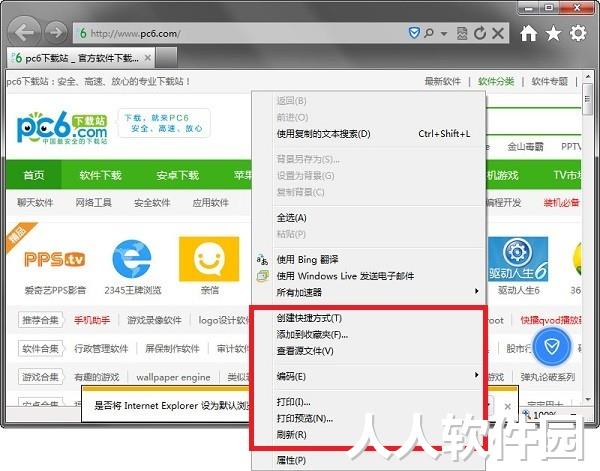This screenshot has height=471, width=600.
Task: Choose 创建快捷方式(T) menu item
Action: [369, 318]
